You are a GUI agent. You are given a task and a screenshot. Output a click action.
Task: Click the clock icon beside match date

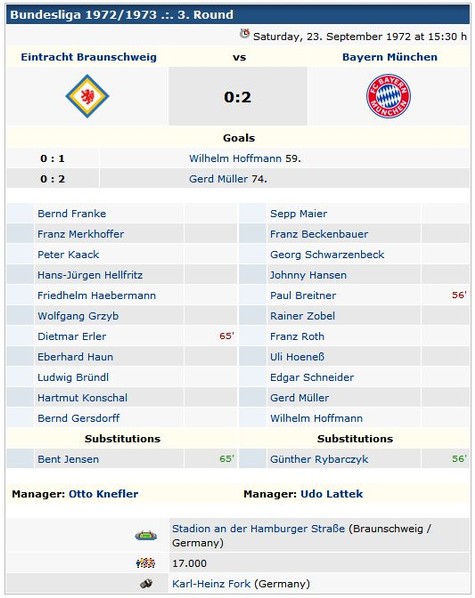point(245,34)
